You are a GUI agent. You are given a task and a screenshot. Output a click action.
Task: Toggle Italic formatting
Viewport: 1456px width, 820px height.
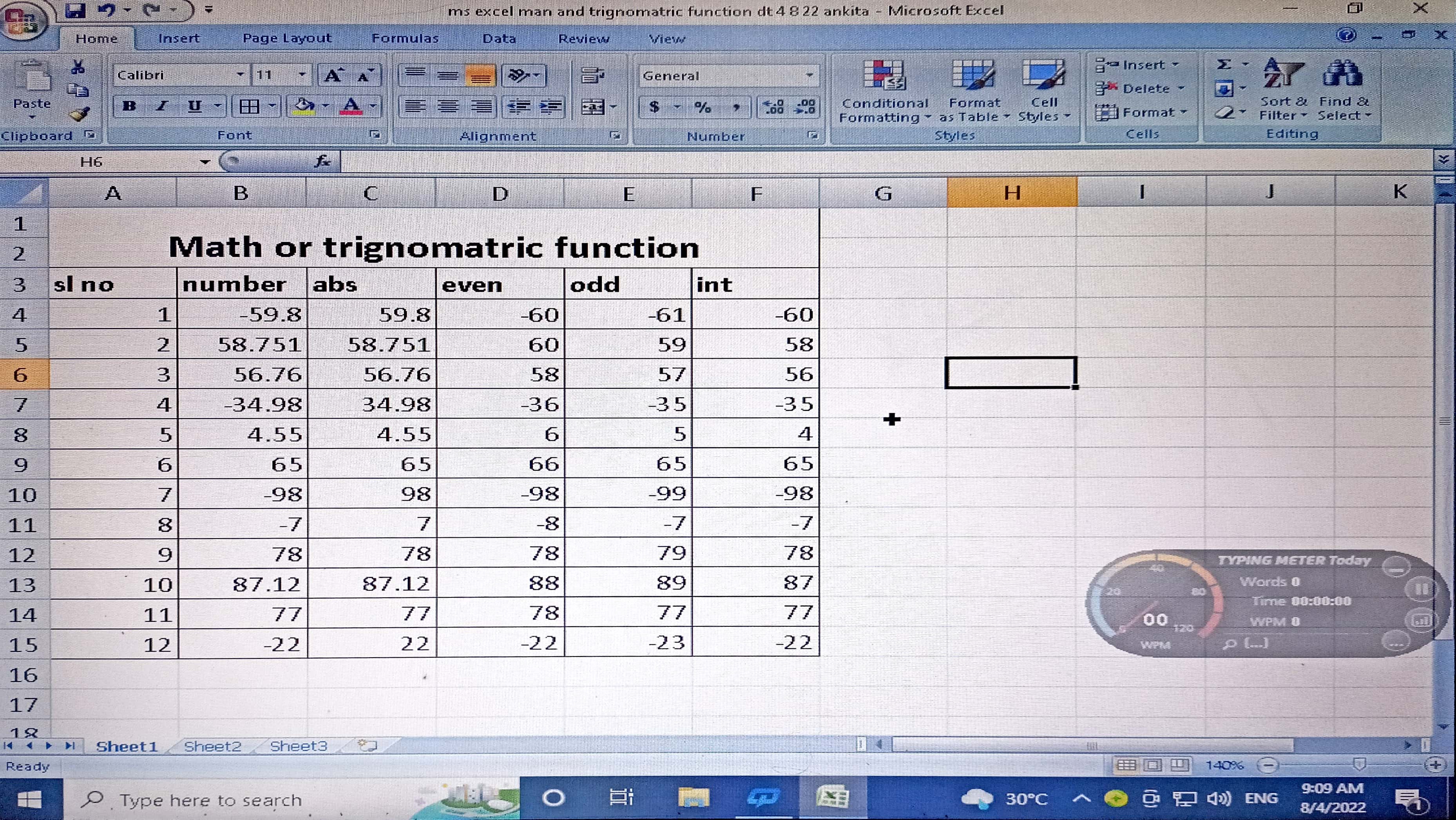[x=162, y=106]
